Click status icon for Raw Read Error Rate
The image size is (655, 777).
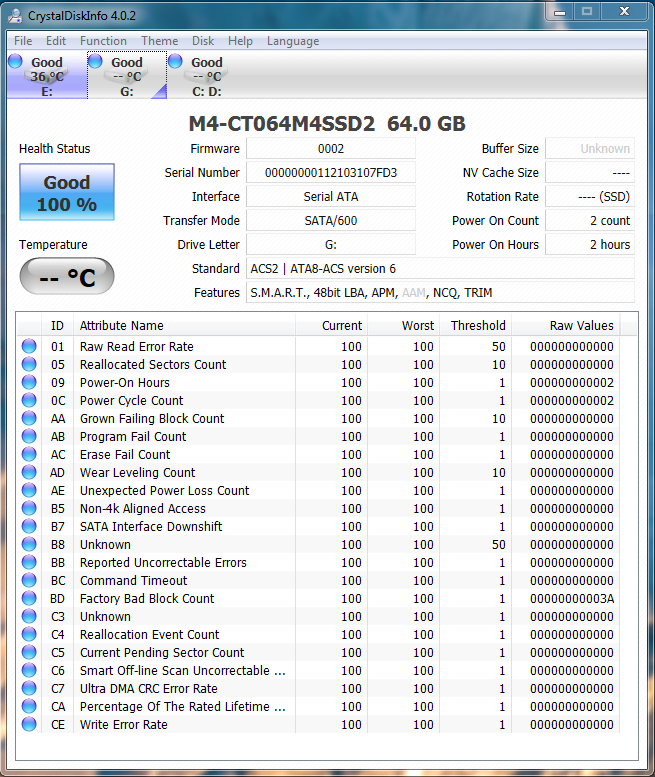(x=29, y=346)
